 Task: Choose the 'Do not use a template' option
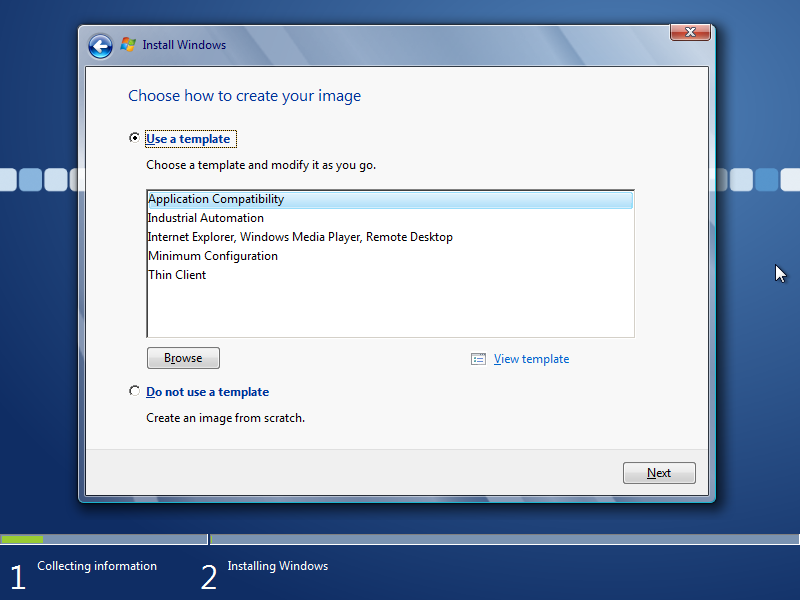coord(135,392)
